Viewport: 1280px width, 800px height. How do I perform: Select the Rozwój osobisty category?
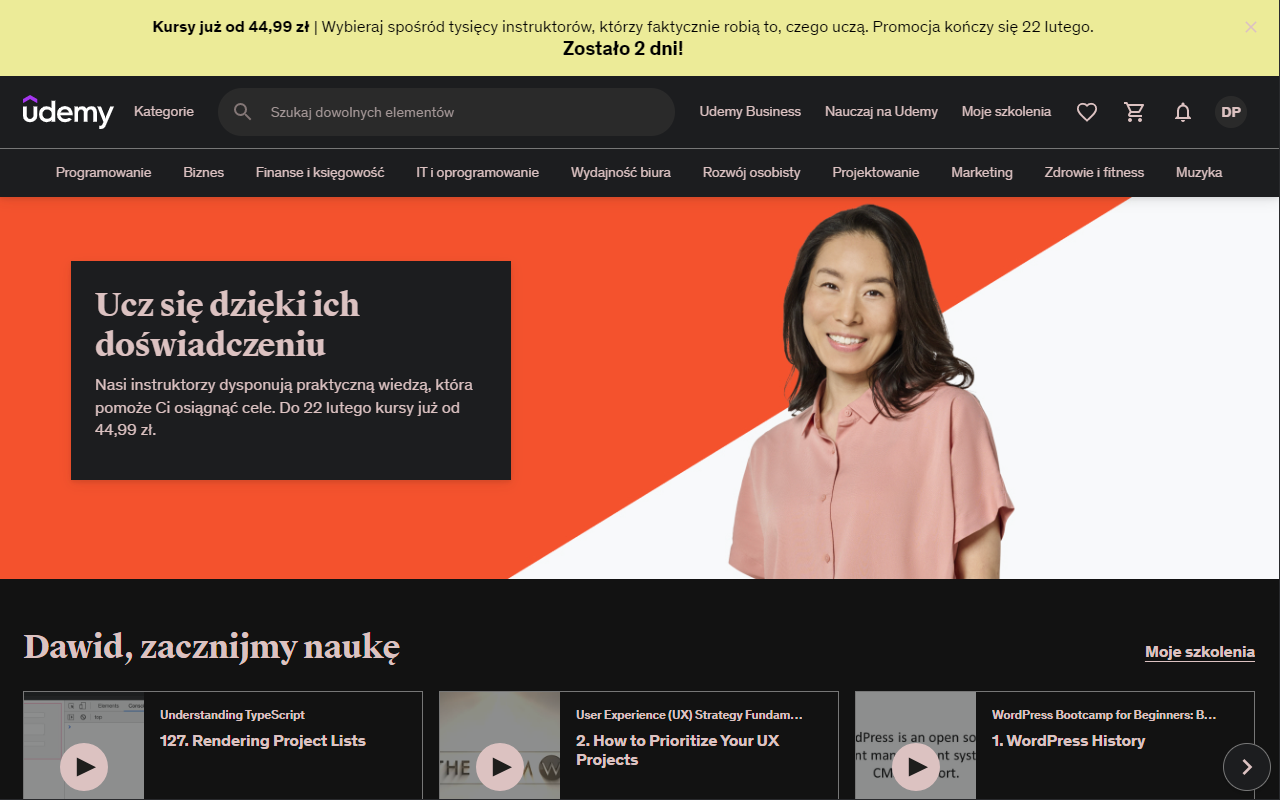point(752,173)
